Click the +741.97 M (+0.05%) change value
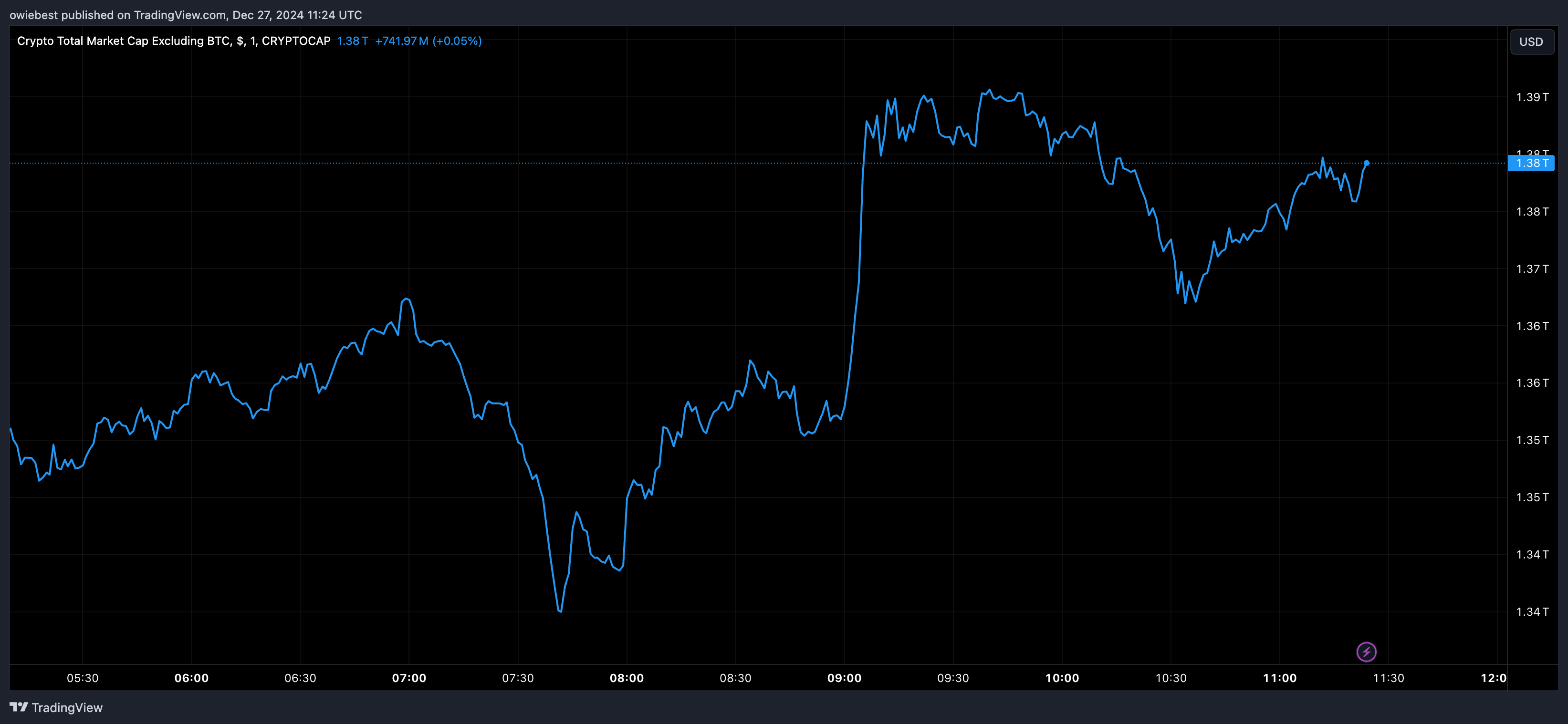The height and width of the screenshot is (724, 1568). click(x=429, y=41)
